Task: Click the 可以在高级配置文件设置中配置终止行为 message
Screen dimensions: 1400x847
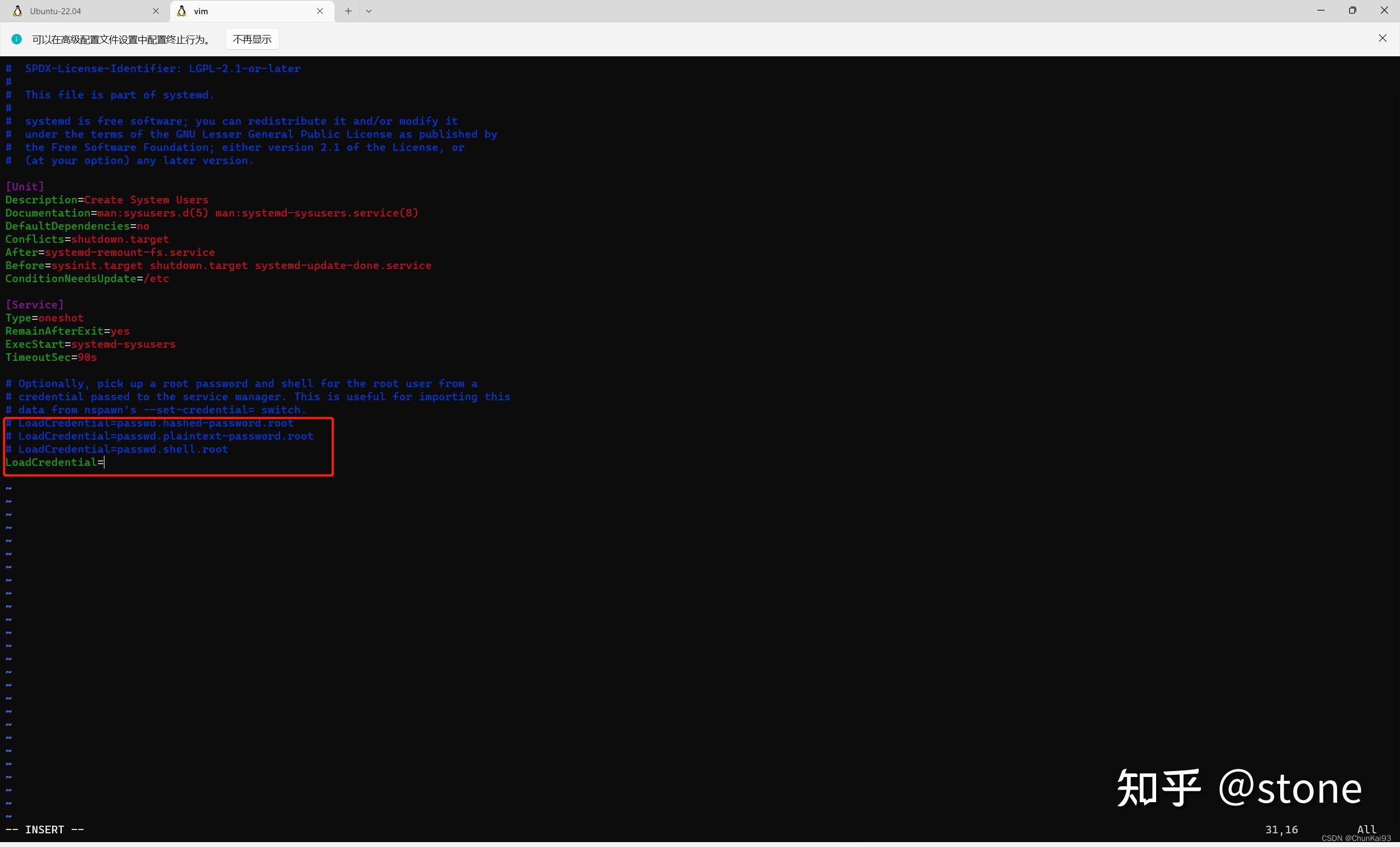Action: pos(122,39)
